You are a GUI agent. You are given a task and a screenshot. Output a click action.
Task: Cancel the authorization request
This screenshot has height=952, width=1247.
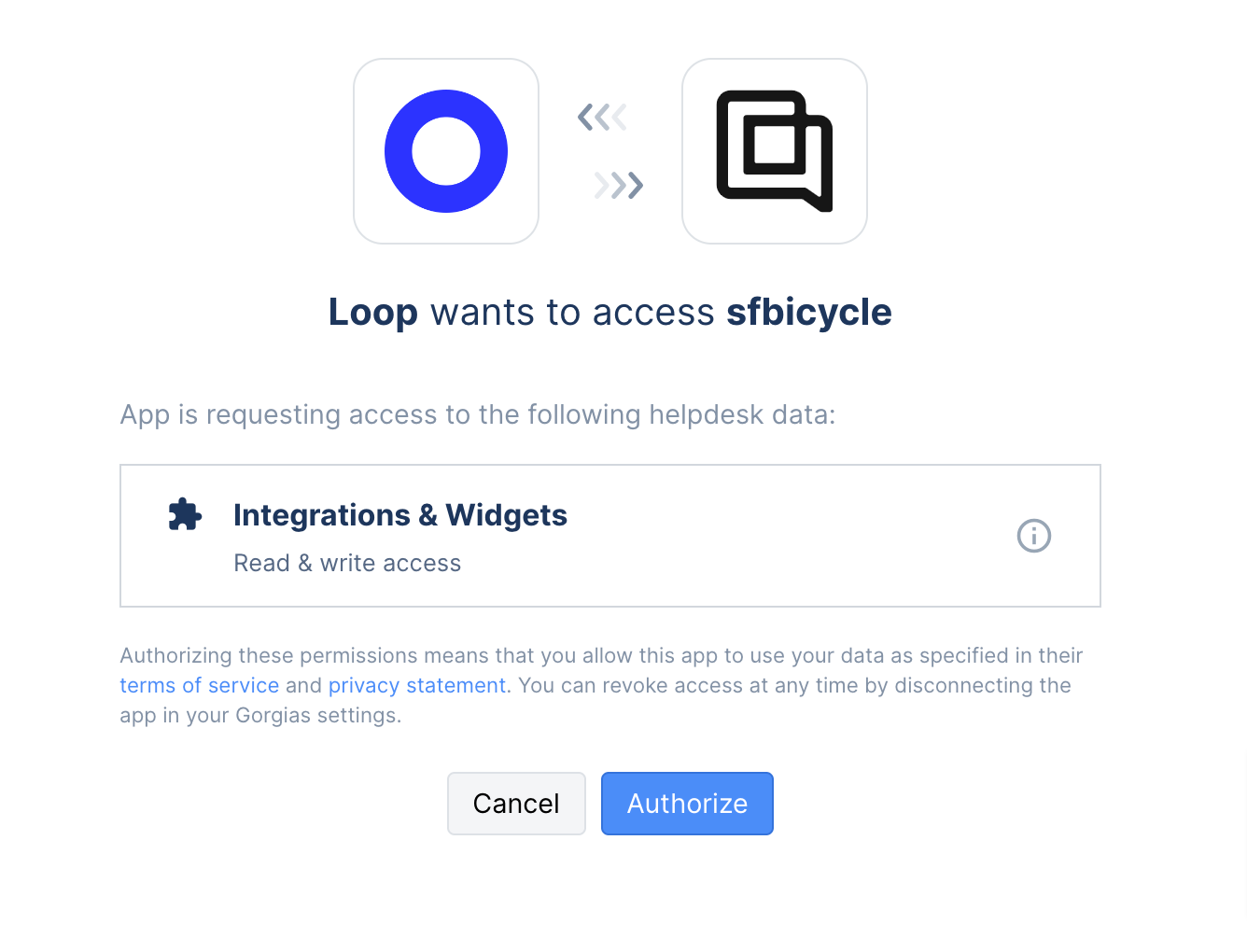[516, 804]
